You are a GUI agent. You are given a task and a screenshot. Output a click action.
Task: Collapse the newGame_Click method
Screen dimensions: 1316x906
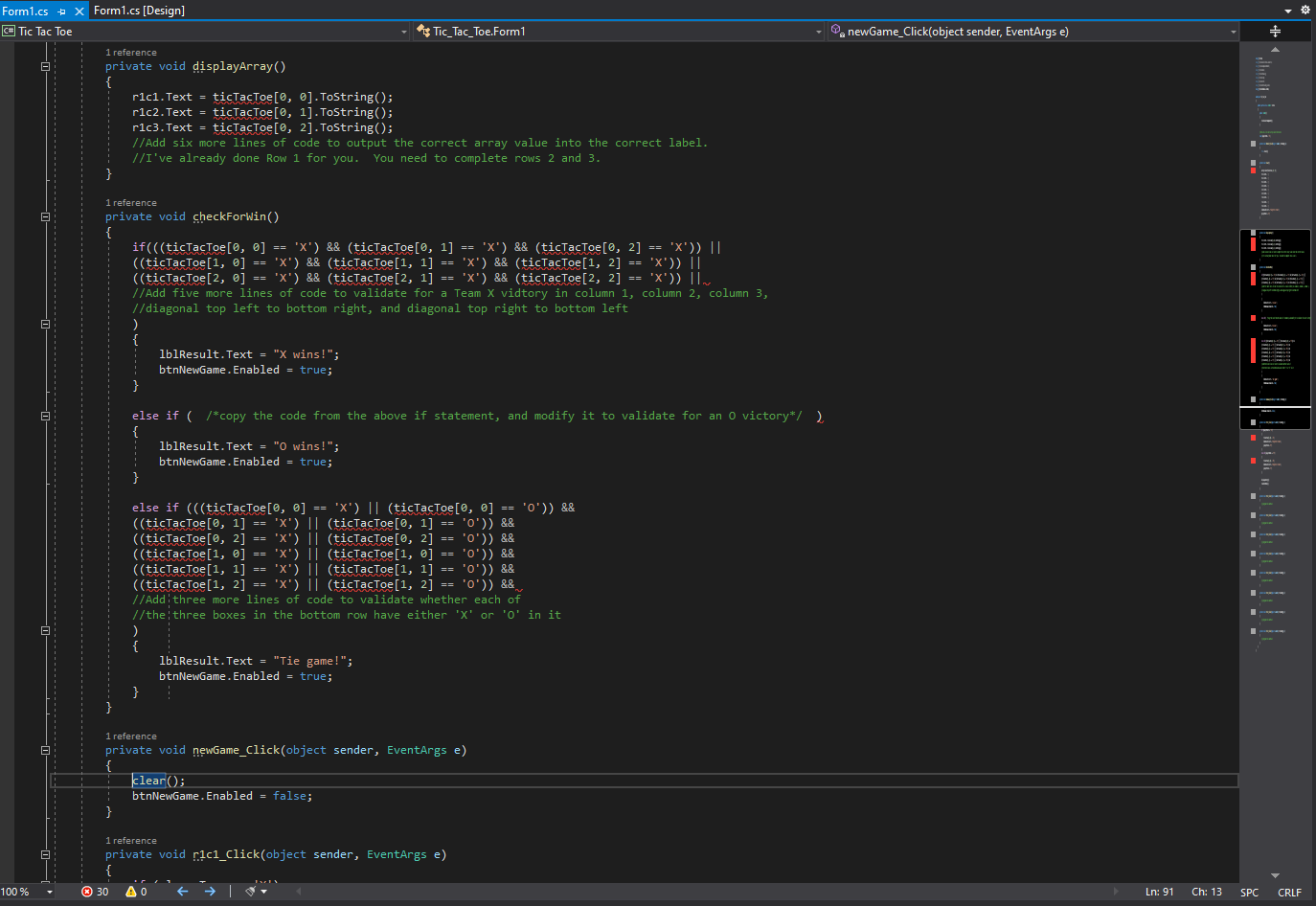click(45, 751)
